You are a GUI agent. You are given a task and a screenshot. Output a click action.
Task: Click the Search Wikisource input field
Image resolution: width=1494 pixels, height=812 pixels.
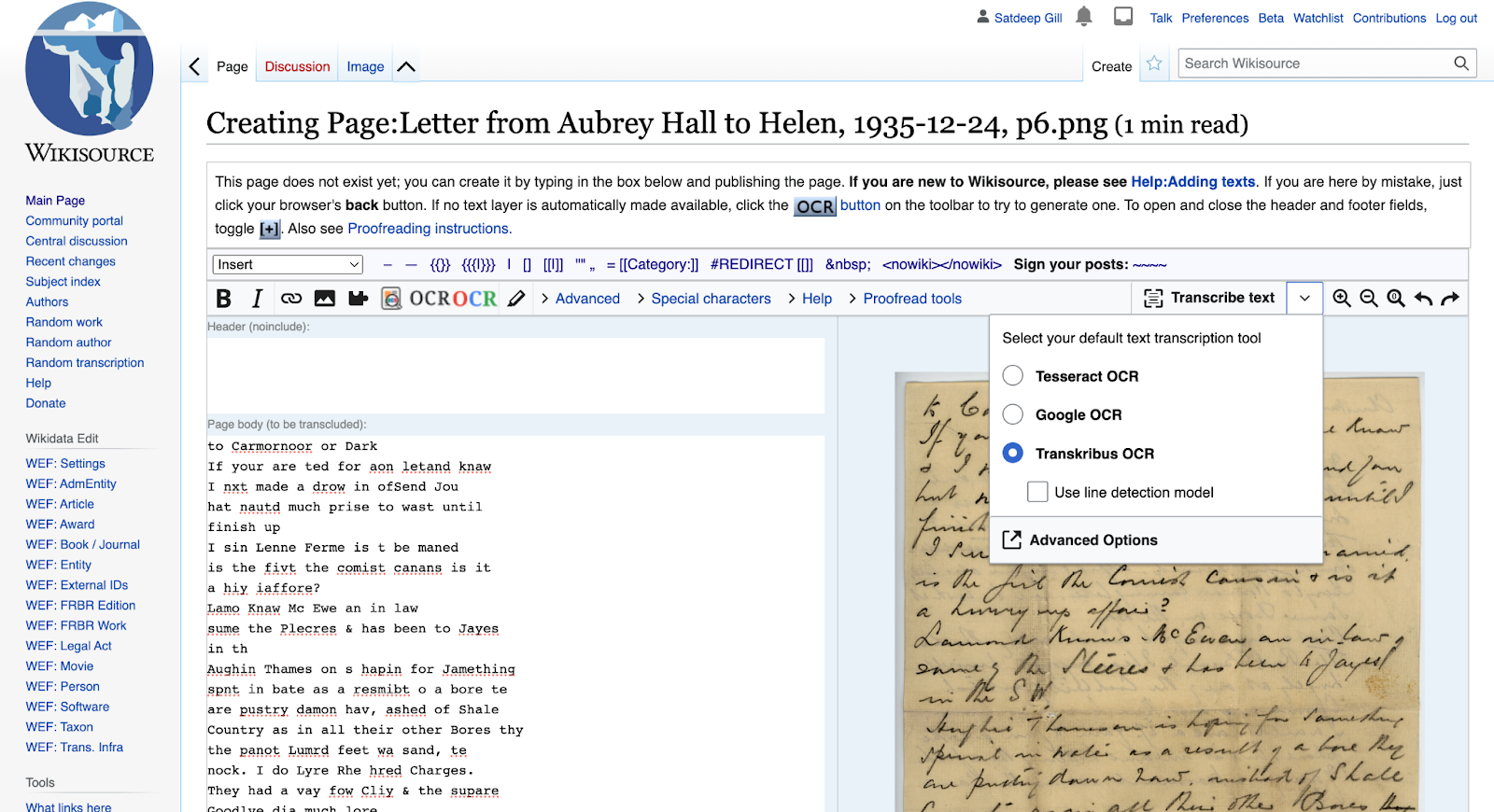(x=1312, y=63)
